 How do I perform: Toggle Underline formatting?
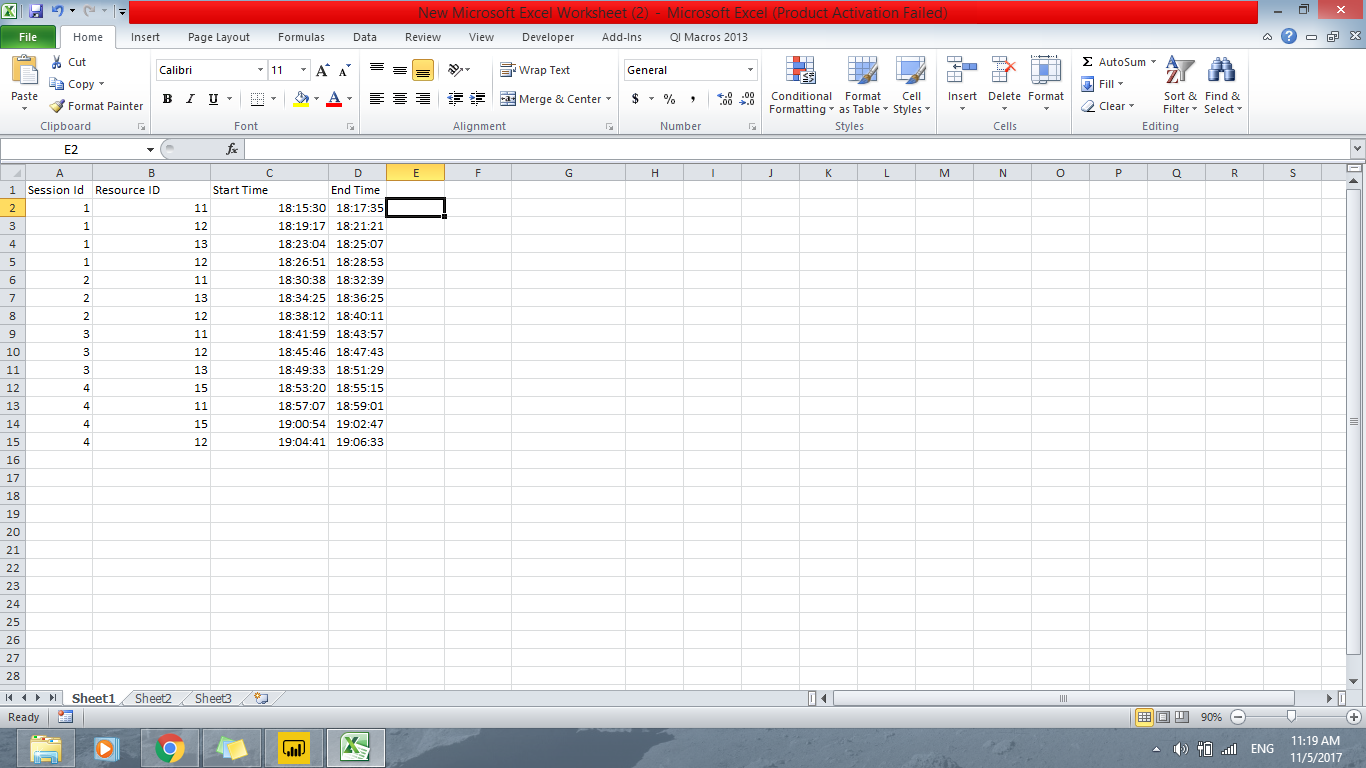pyautogui.click(x=213, y=99)
